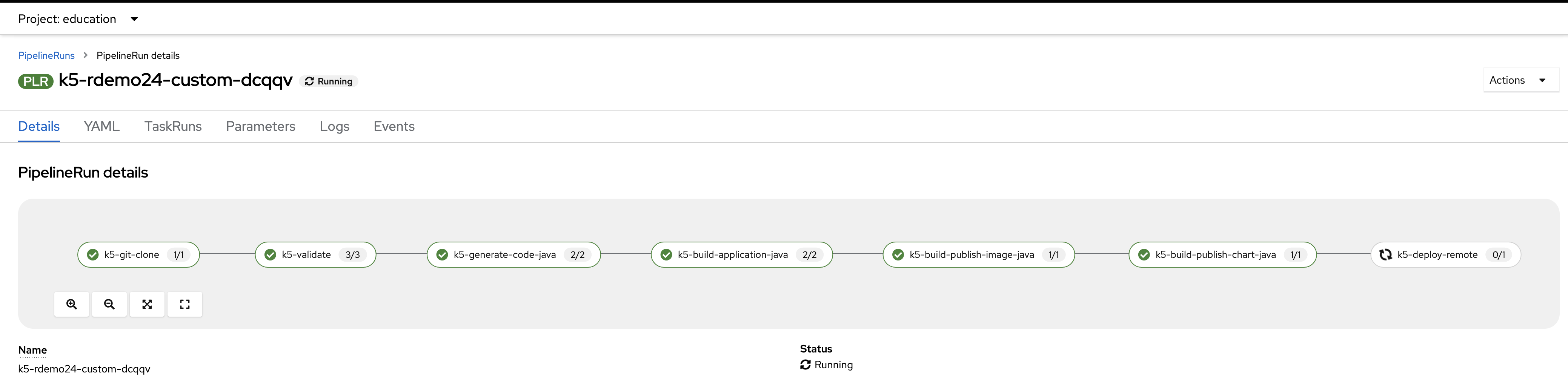Click the running spinner icon on k5-deploy-remote
This screenshot has width=1568, height=383.
coord(1386,255)
